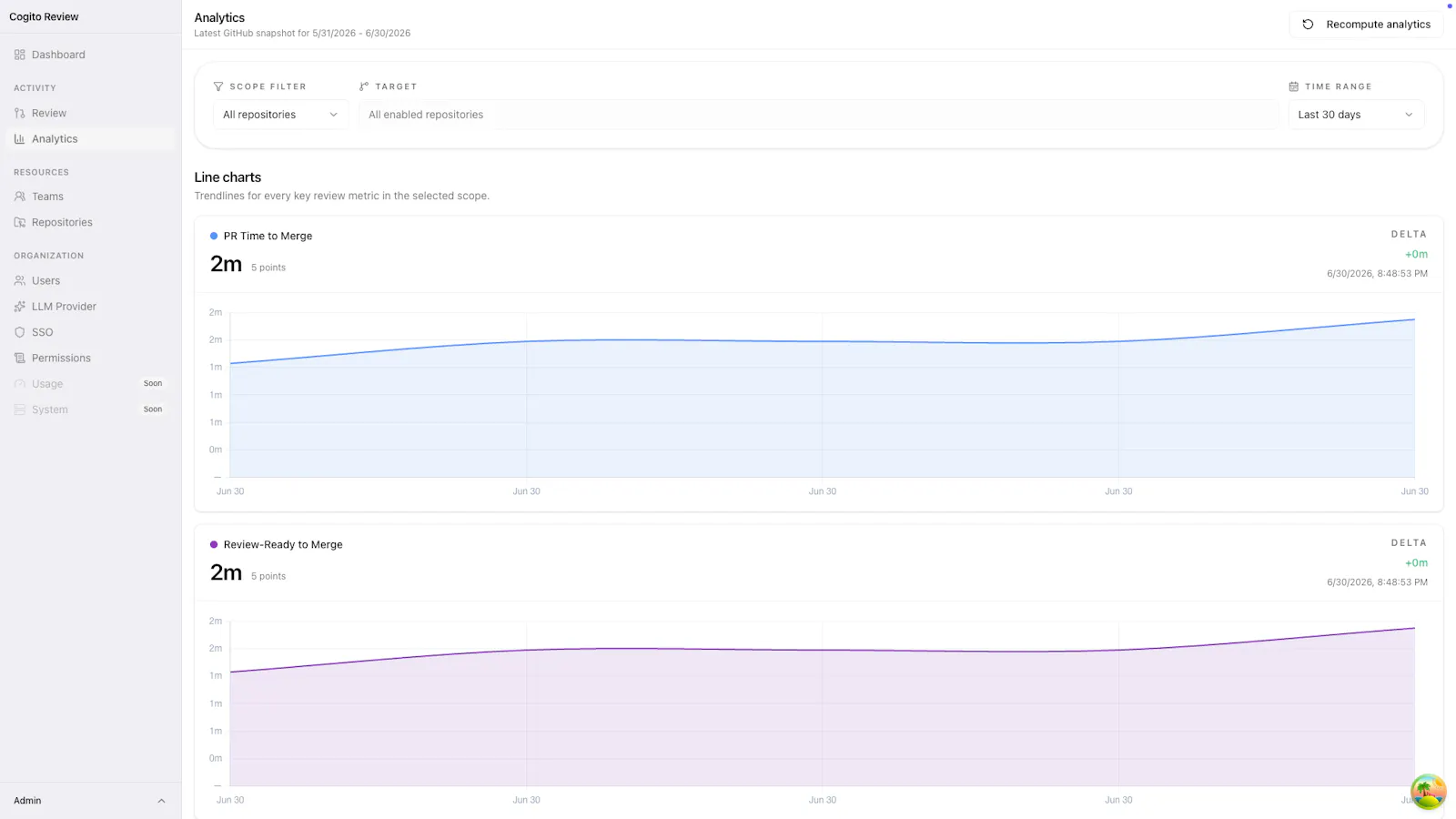The image size is (1456, 819).
Task: Select Analytics in the sidebar
Action: [x=90, y=139]
